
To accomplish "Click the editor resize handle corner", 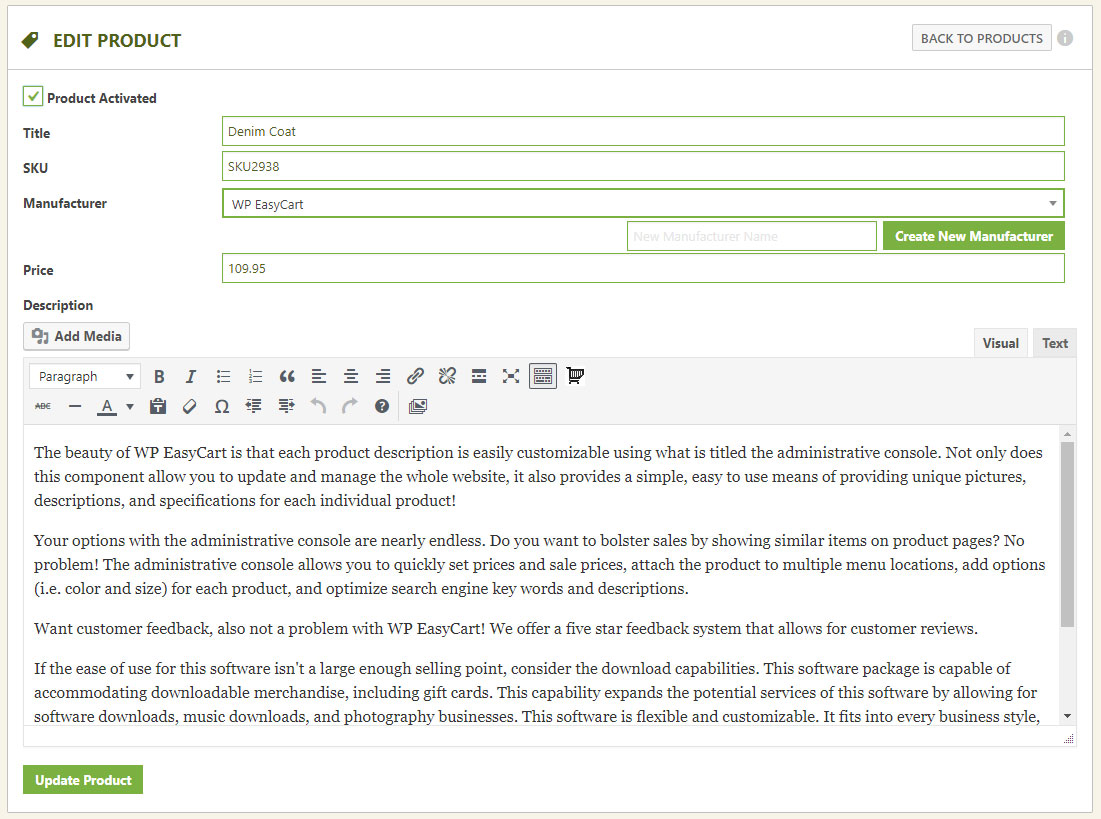I will coord(1068,738).
